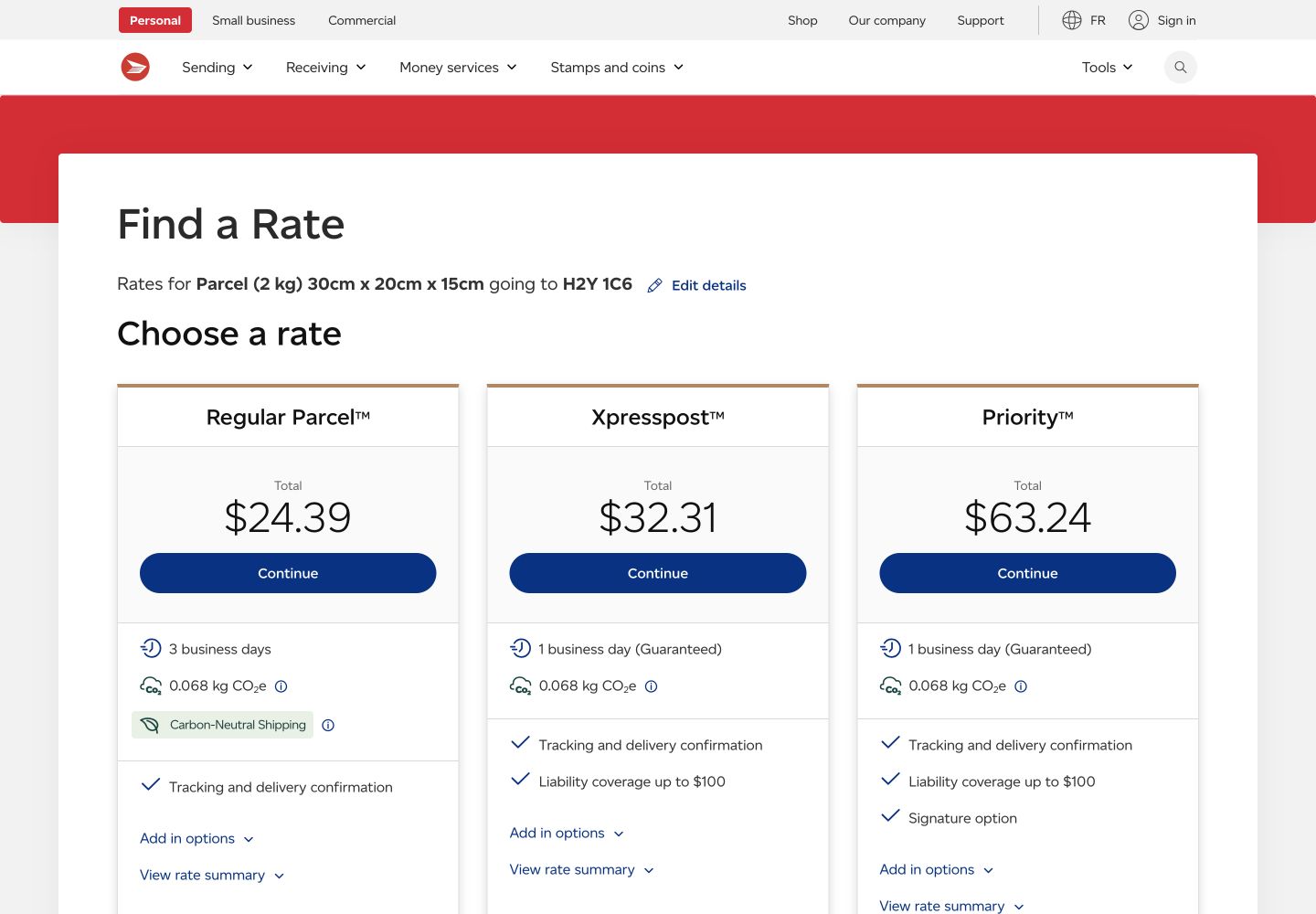Click the Sign in link
The image size is (1316, 914).
[x=1177, y=20]
